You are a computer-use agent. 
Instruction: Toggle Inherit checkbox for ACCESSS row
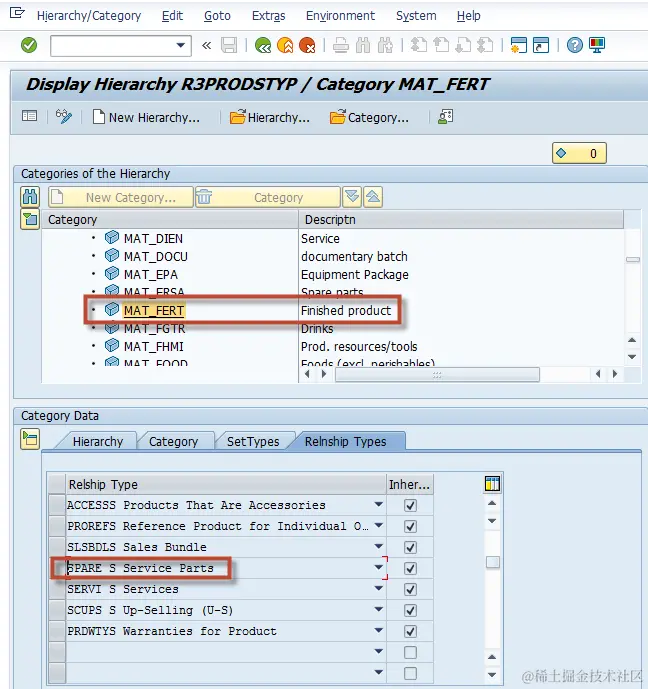(x=410, y=505)
